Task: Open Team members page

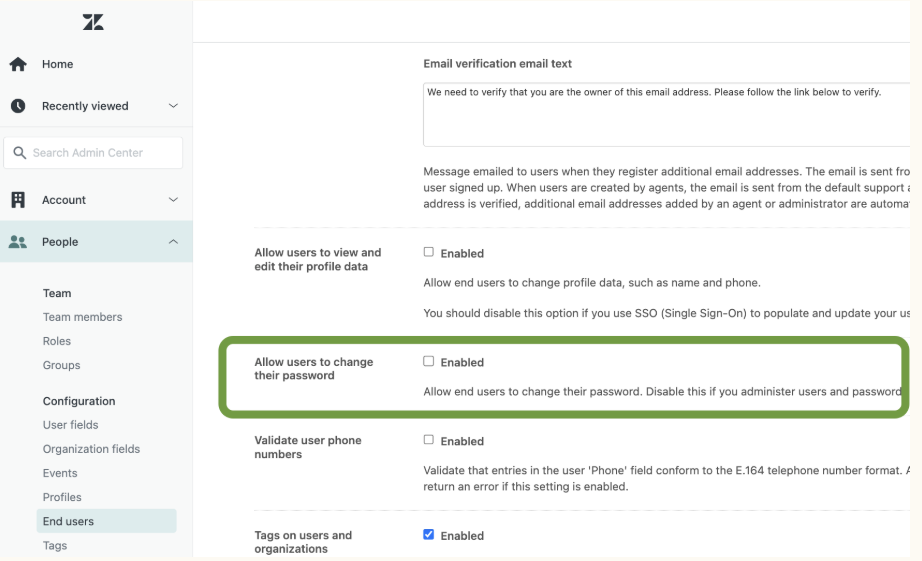Action: click(82, 317)
